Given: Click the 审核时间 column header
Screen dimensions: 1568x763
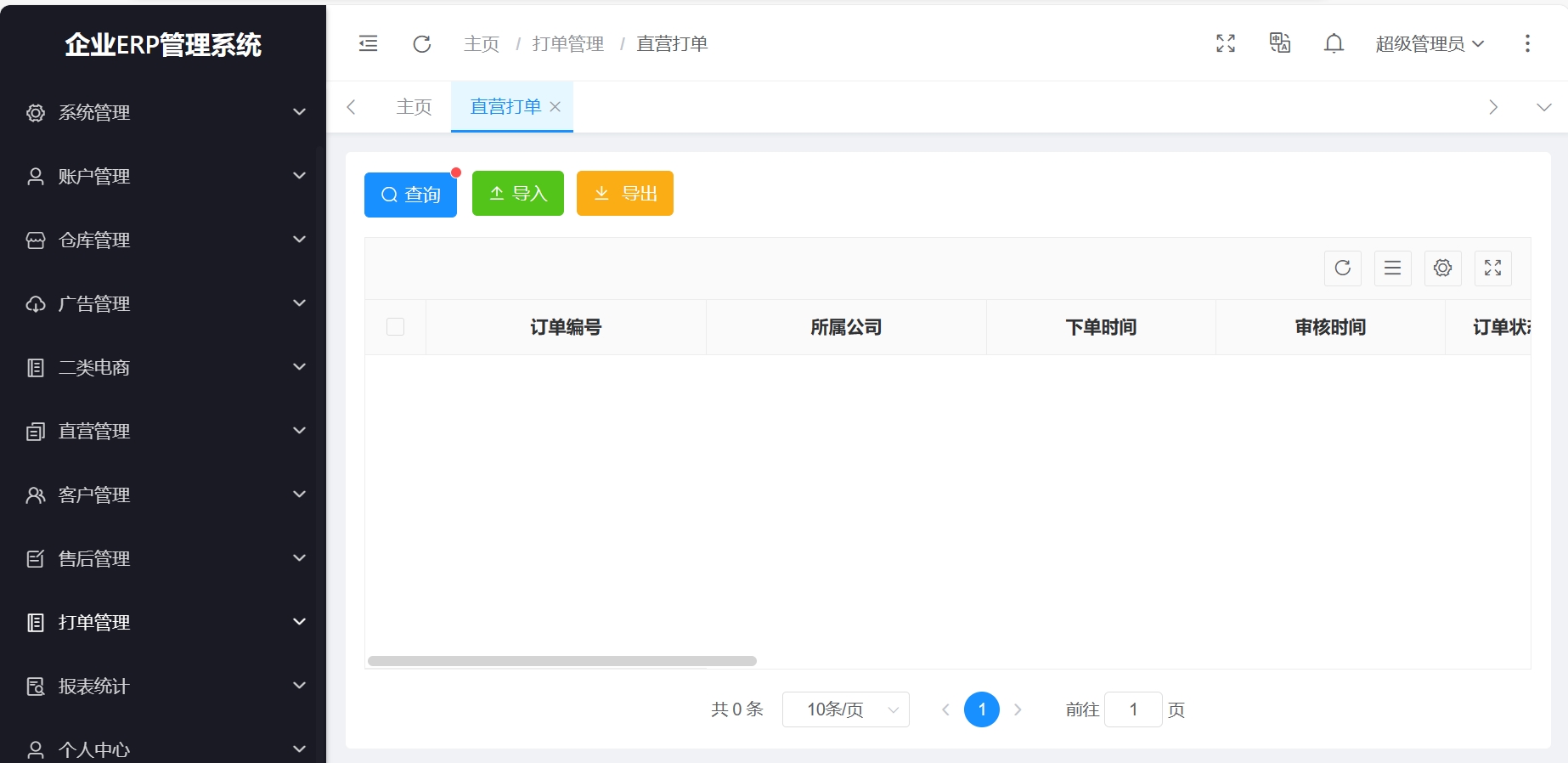Looking at the screenshot, I should coord(1330,327).
